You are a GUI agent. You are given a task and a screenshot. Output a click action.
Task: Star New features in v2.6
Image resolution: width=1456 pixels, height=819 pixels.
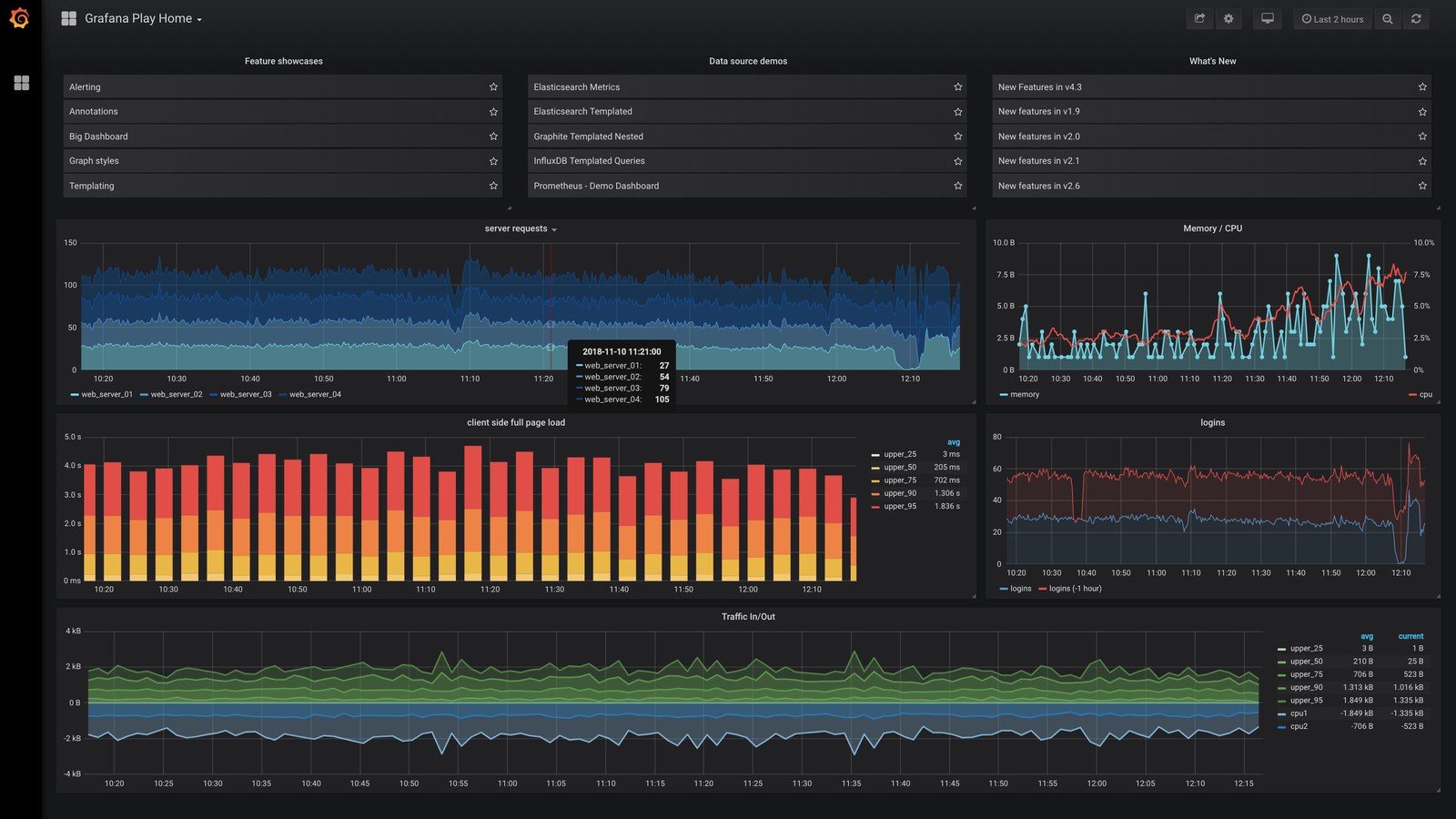tap(1422, 186)
